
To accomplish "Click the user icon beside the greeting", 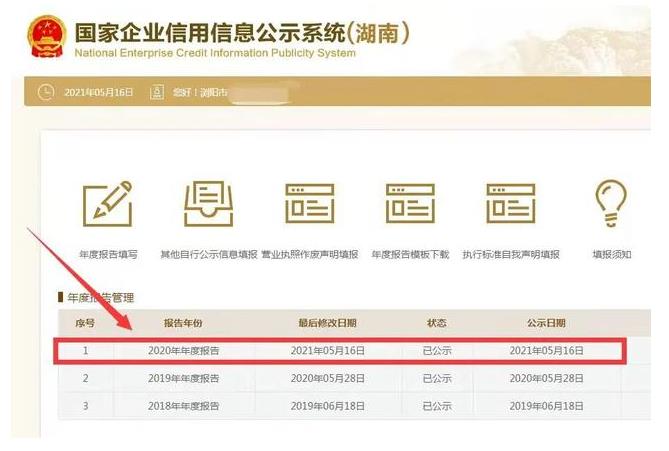I will point(156,92).
